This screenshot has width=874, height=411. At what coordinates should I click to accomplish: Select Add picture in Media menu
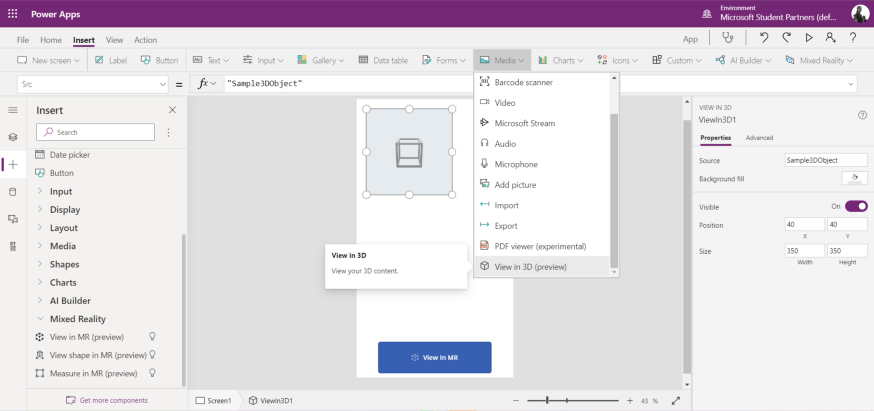(542, 185)
